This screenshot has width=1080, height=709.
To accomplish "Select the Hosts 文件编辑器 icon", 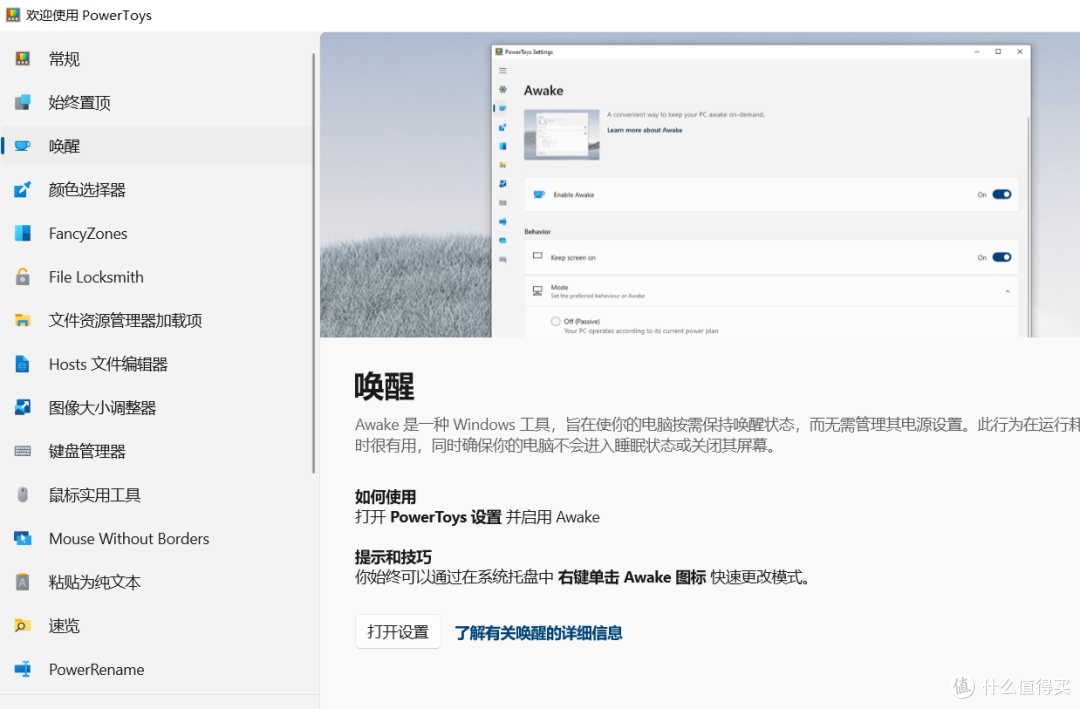I will pyautogui.click(x=23, y=364).
